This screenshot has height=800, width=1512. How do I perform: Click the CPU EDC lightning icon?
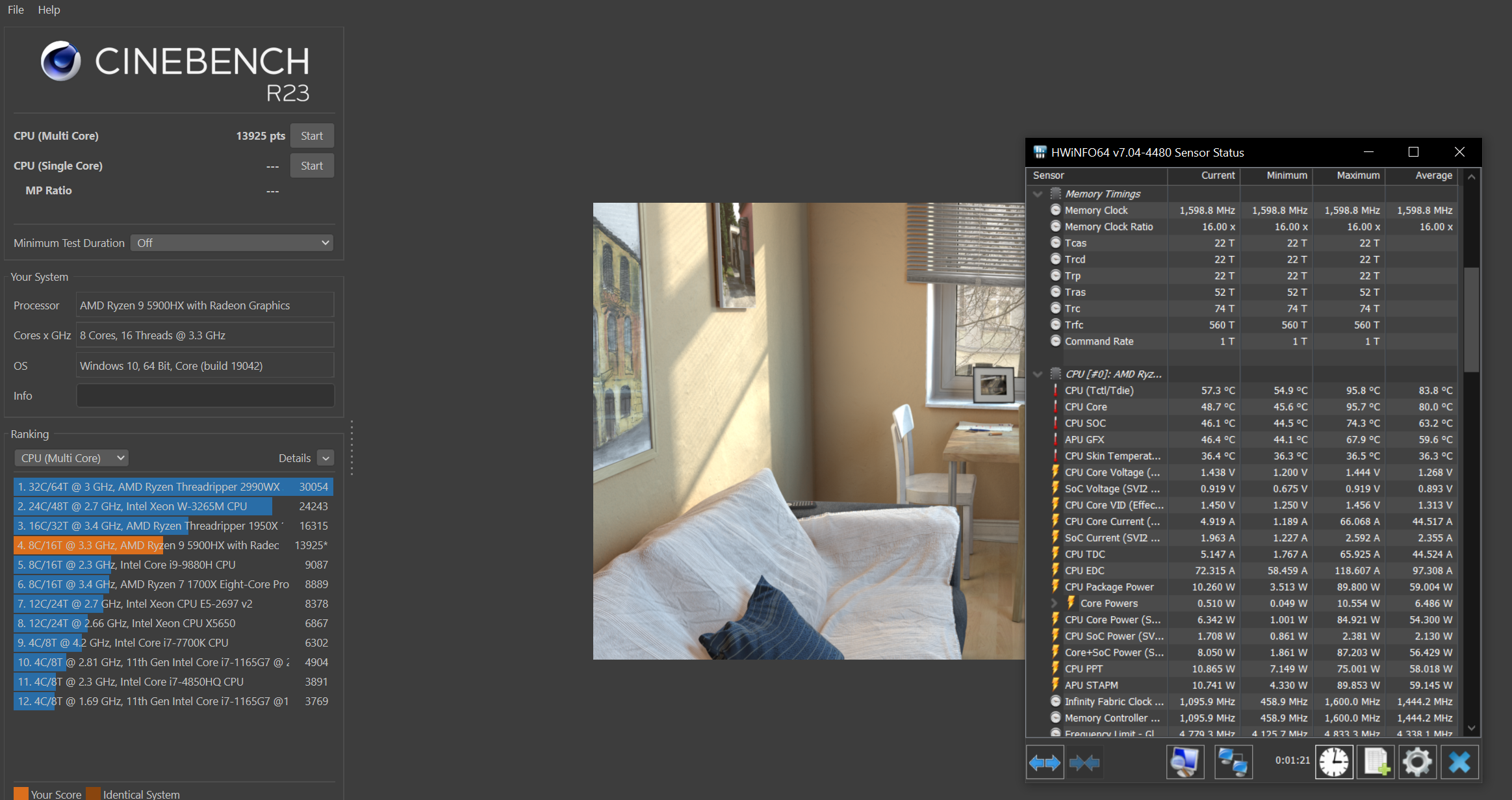tap(1056, 570)
